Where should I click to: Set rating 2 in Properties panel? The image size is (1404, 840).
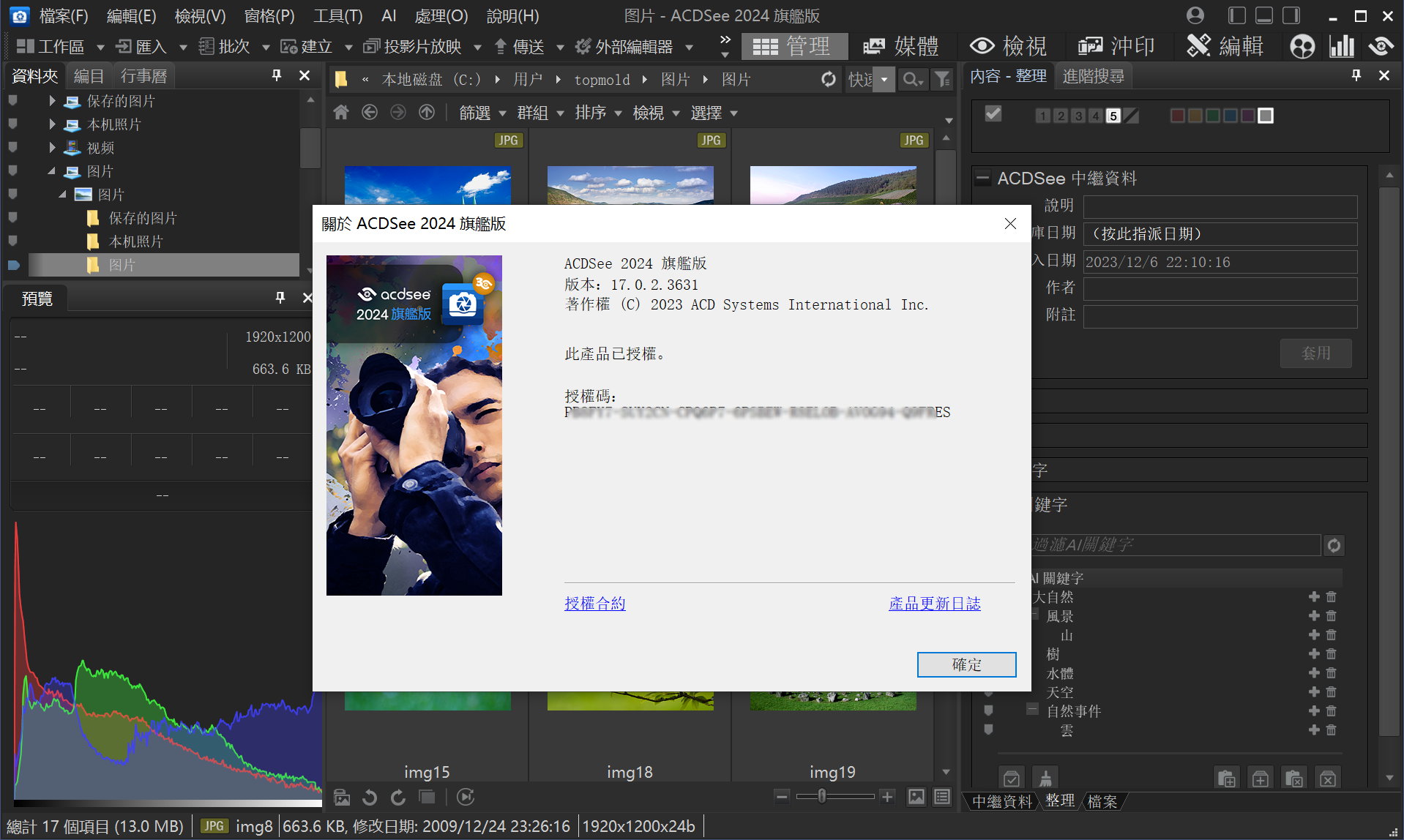pos(1061,116)
